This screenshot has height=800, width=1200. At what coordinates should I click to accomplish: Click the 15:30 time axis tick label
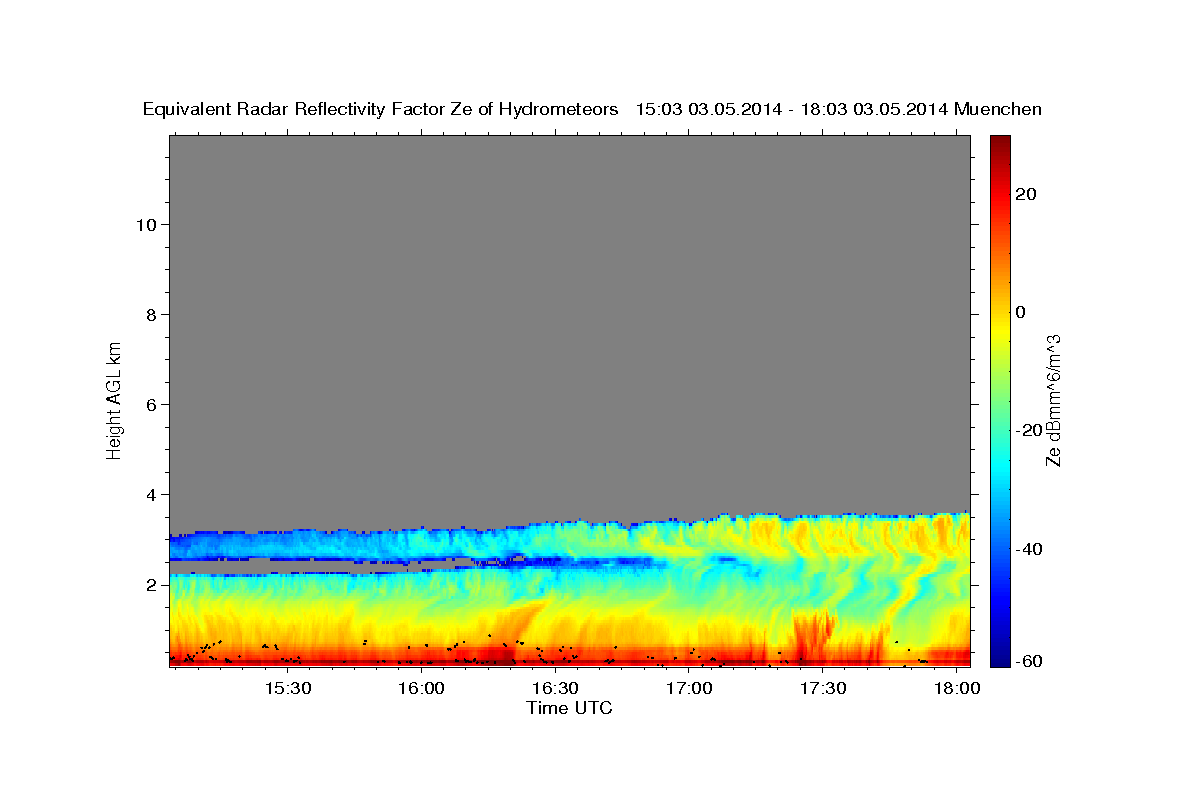coord(289,689)
